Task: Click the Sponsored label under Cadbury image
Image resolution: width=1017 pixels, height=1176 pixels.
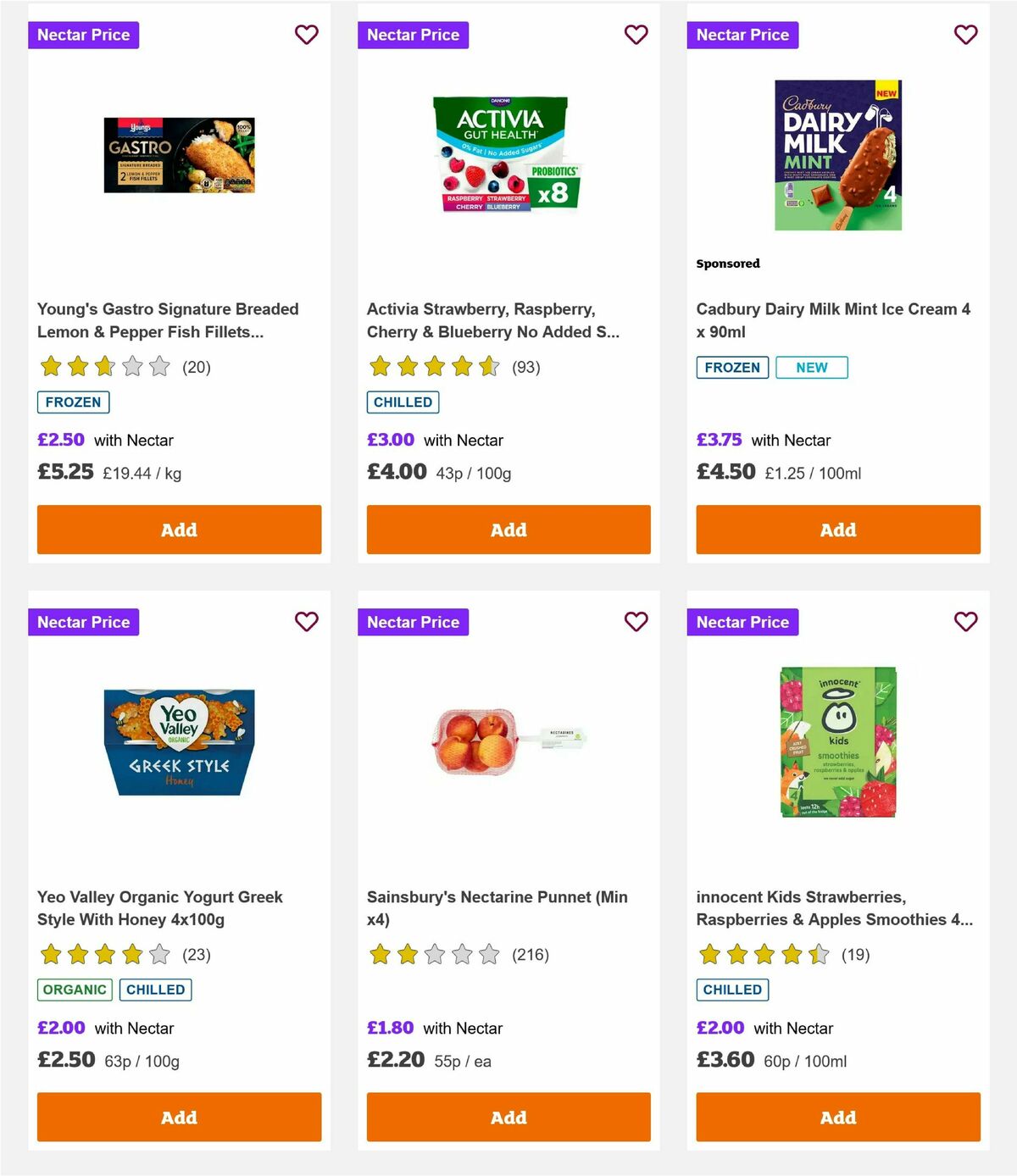Action: [728, 263]
